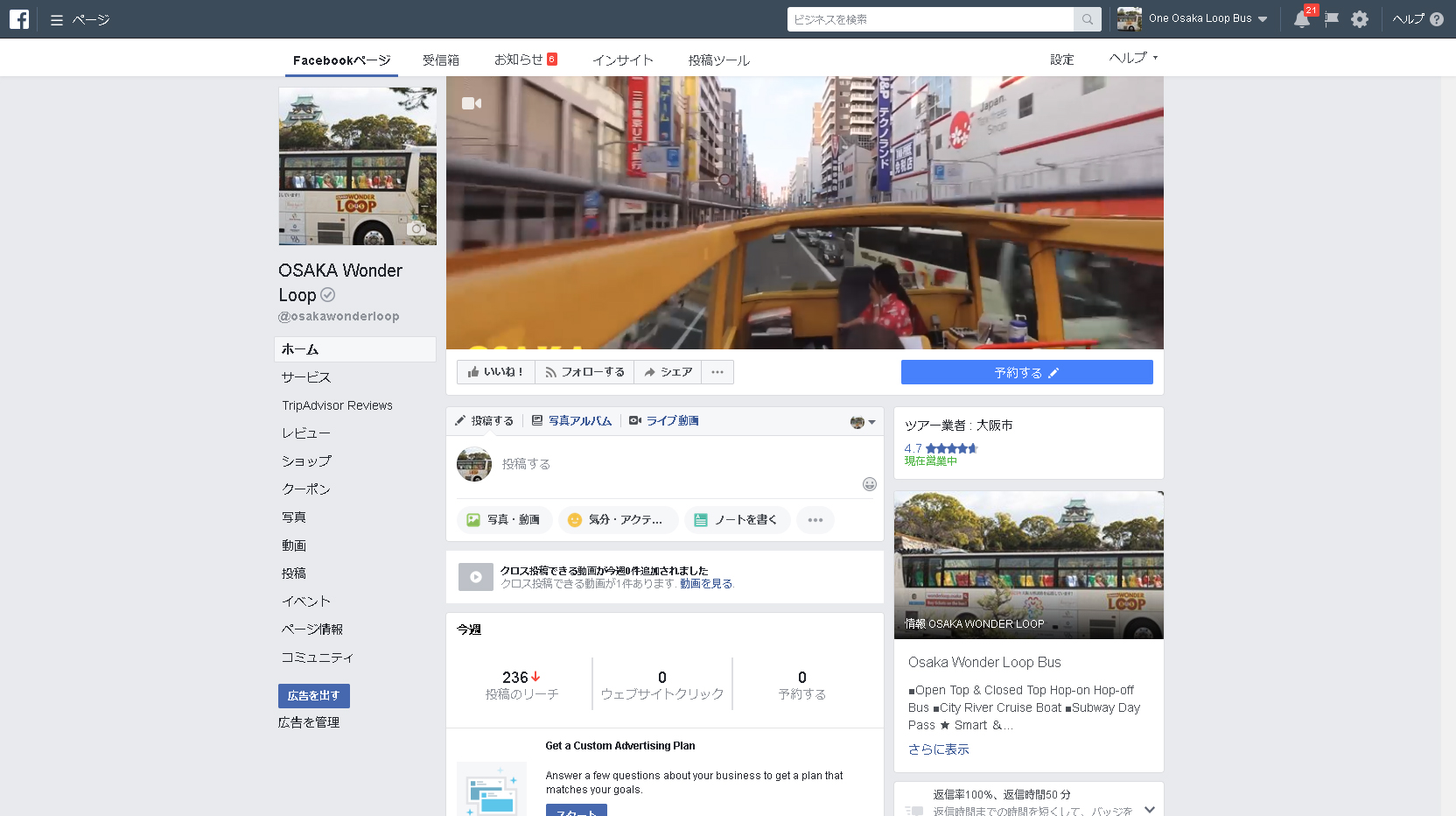Click the verified badge next to Loop

pos(327,295)
